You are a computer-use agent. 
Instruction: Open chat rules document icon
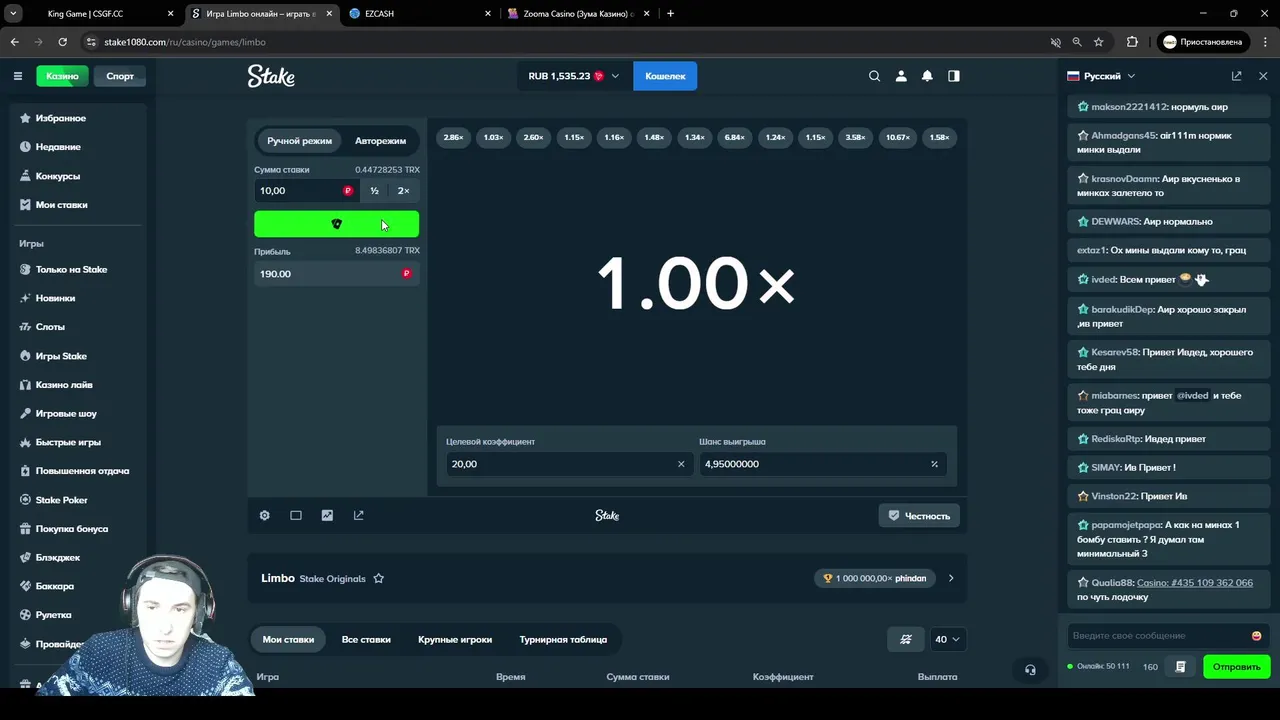pyautogui.click(x=1180, y=667)
